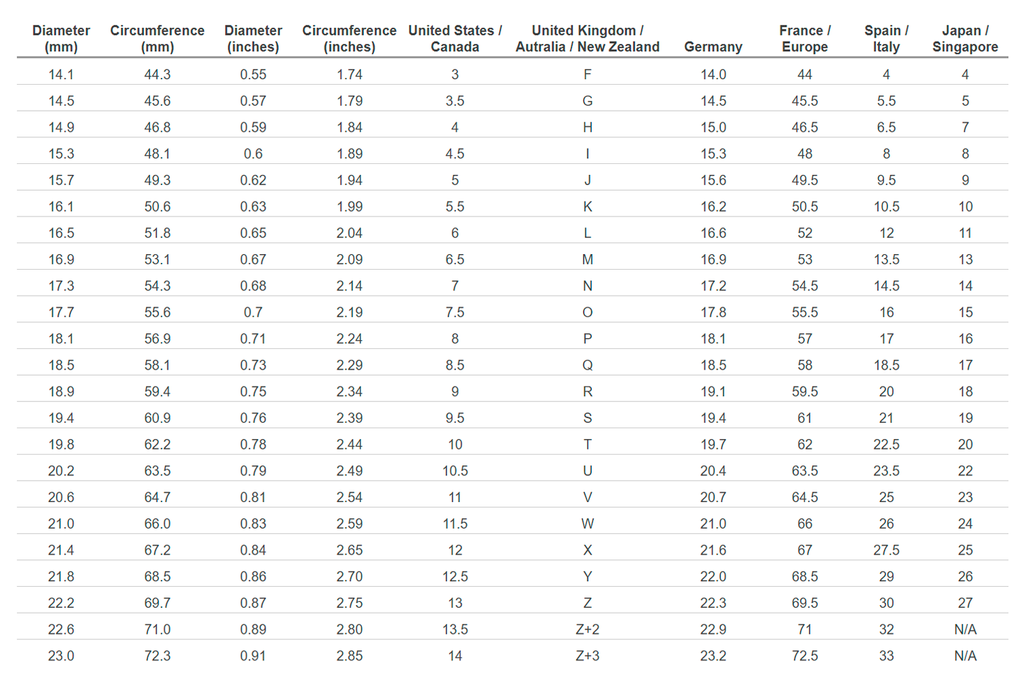Click the Diameter (inches) column header
The height and width of the screenshot is (683, 1024).
(x=253, y=39)
